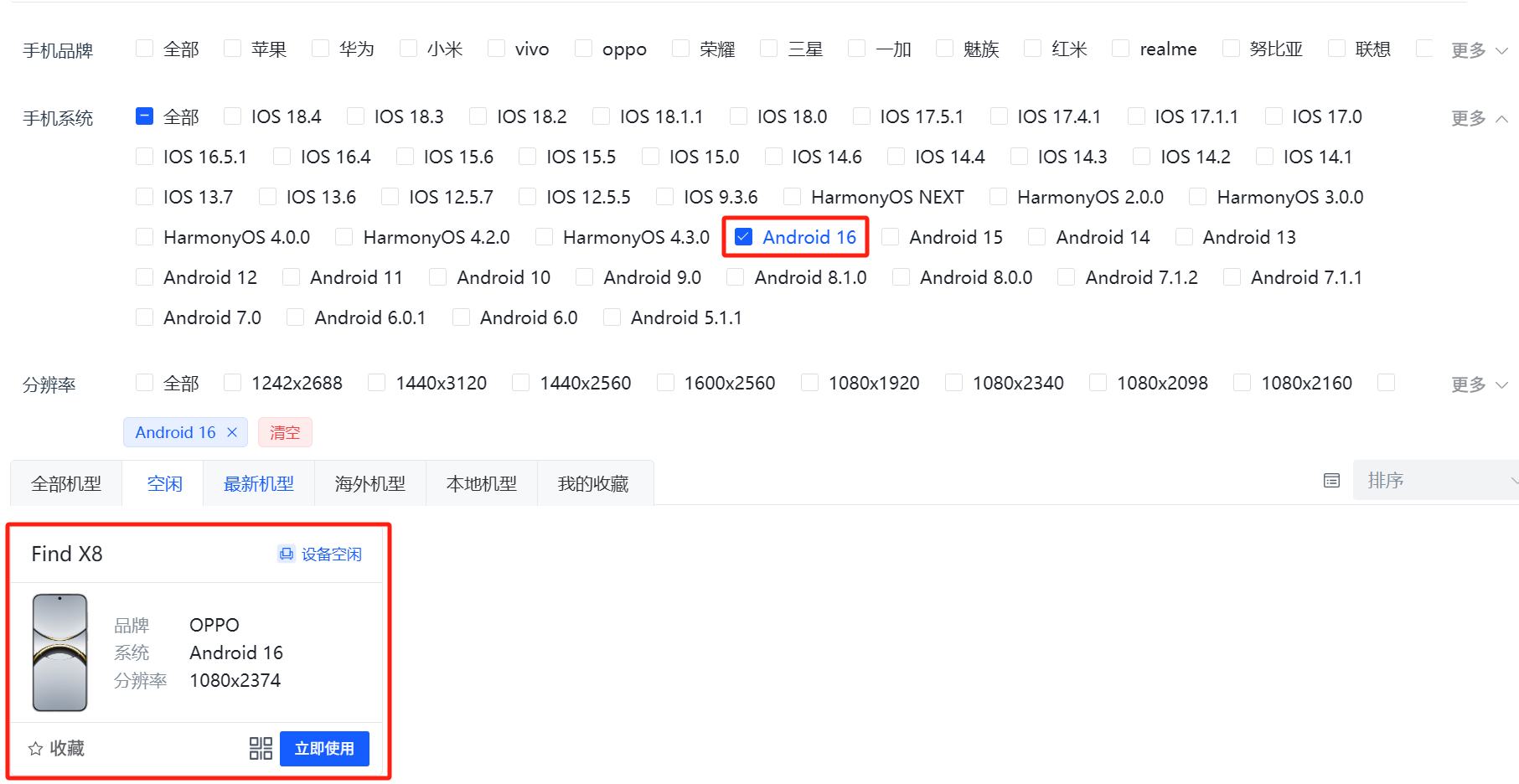The width and height of the screenshot is (1519, 784).
Task: Click the list view icon beside sort box
Action: [1331, 481]
